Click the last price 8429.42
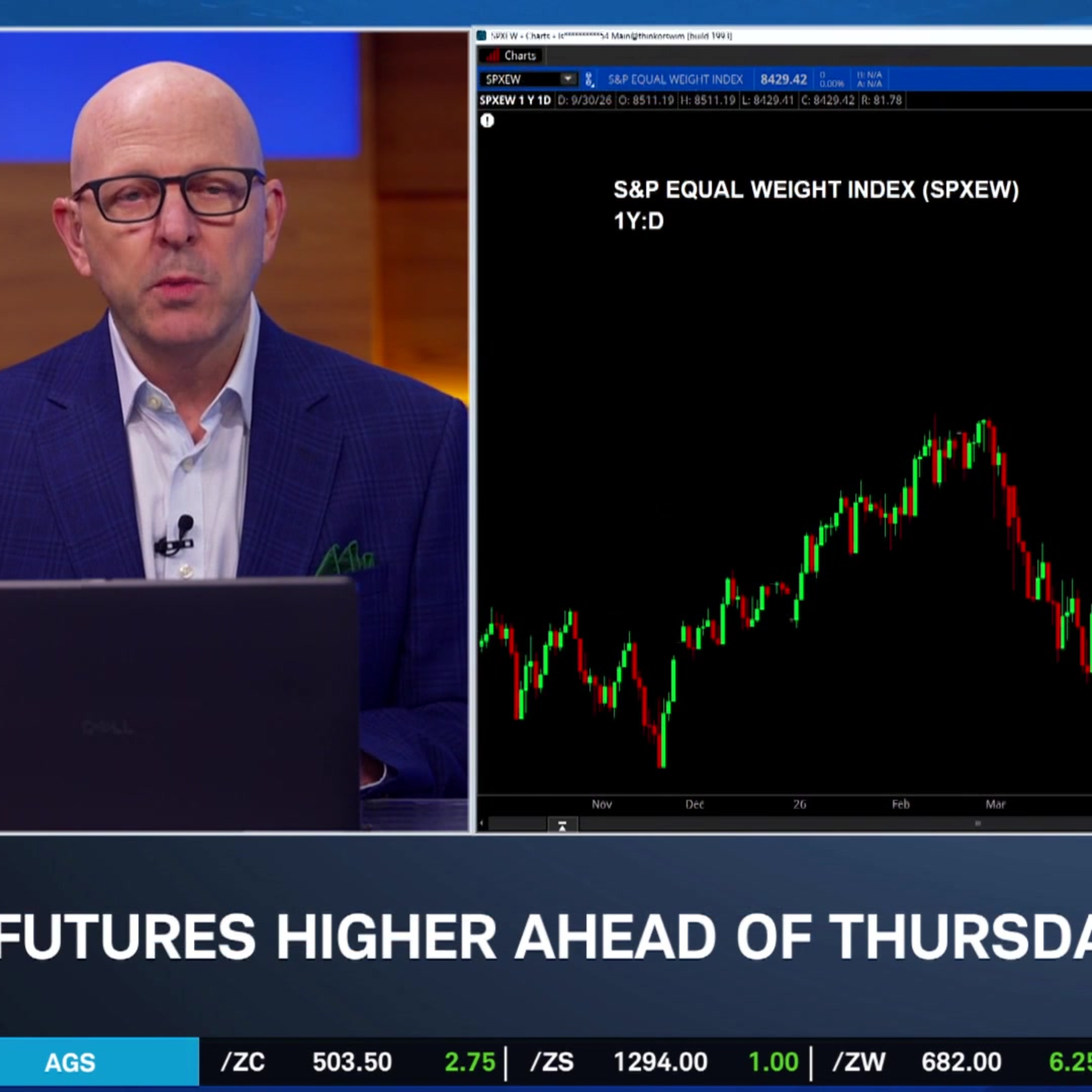The image size is (1092, 1092). [x=783, y=80]
